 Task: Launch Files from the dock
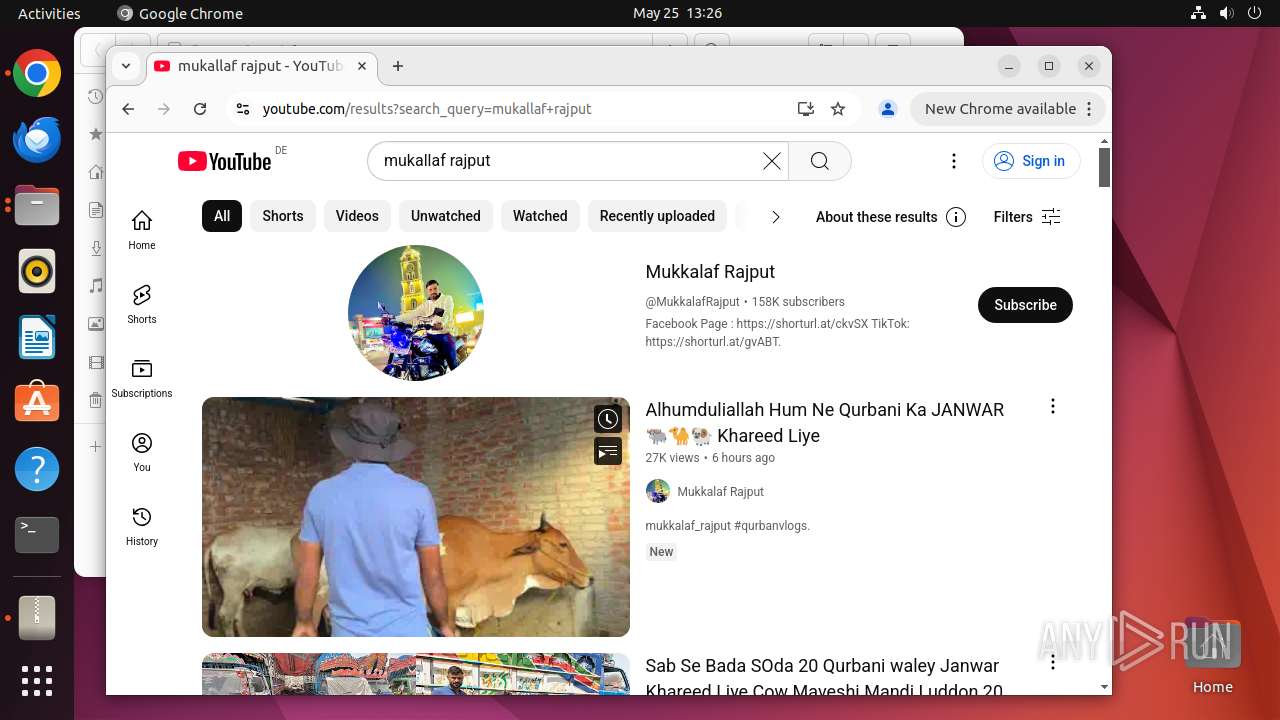click(x=37, y=206)
